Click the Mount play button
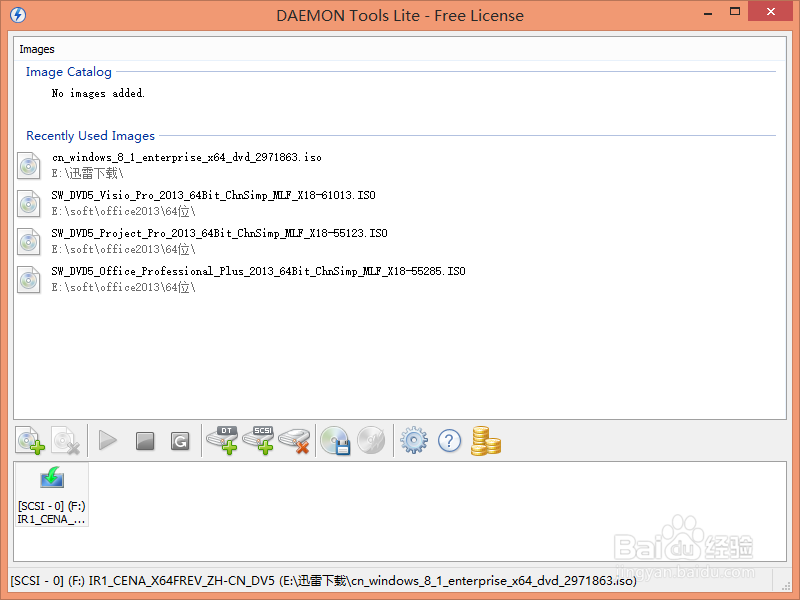 click(108, 440)
